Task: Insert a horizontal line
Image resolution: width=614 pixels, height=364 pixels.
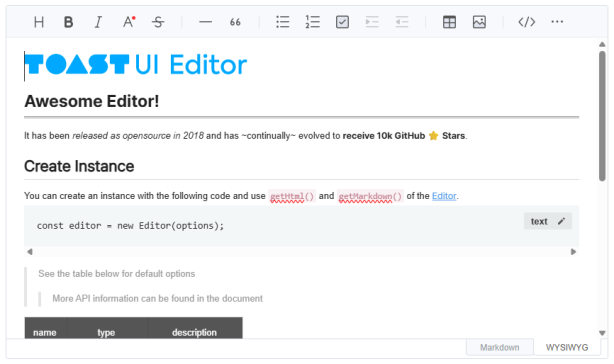Action: [x=205, y=22]
